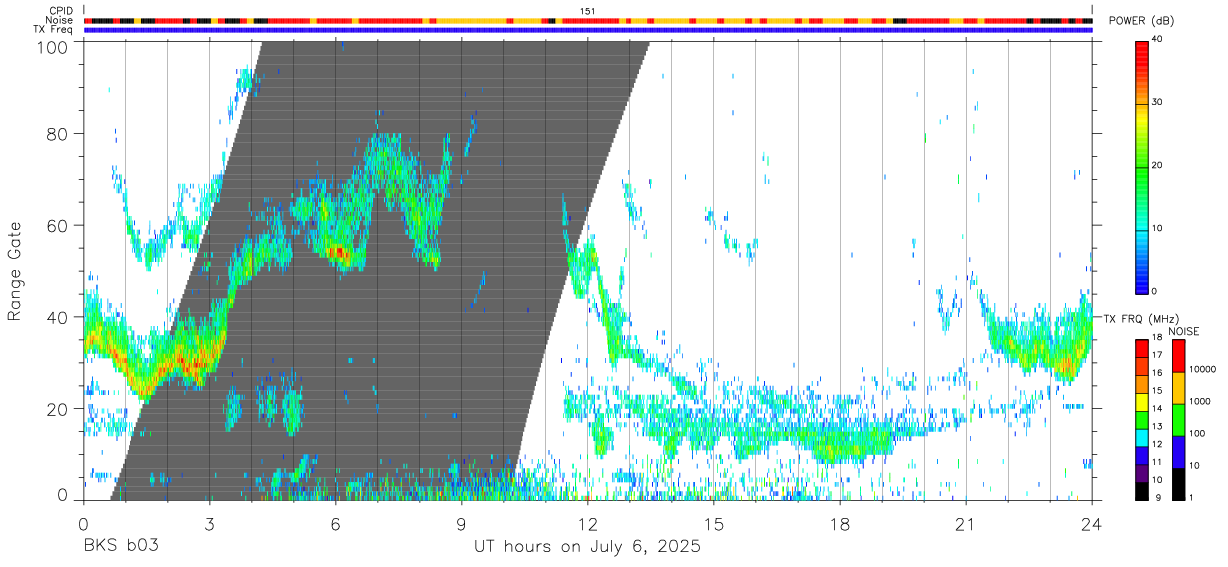Click the 40 tick on power colorbar

click(1156, 39)
